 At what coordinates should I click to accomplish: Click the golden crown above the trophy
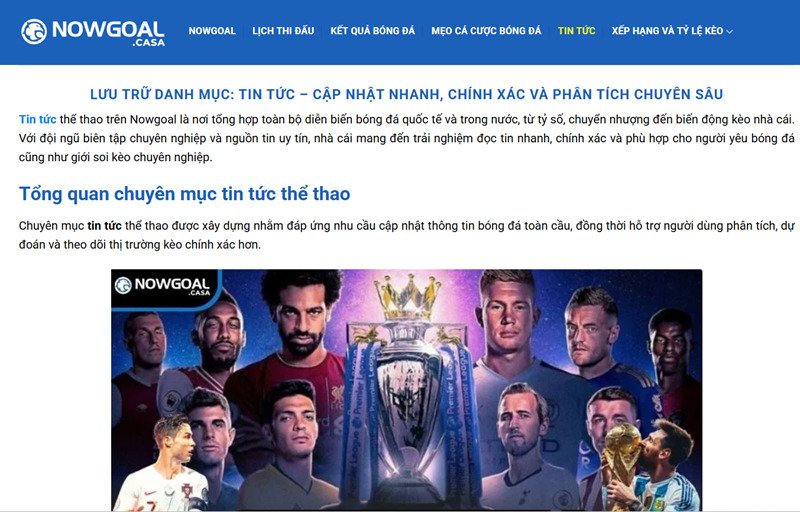point(408,297)
